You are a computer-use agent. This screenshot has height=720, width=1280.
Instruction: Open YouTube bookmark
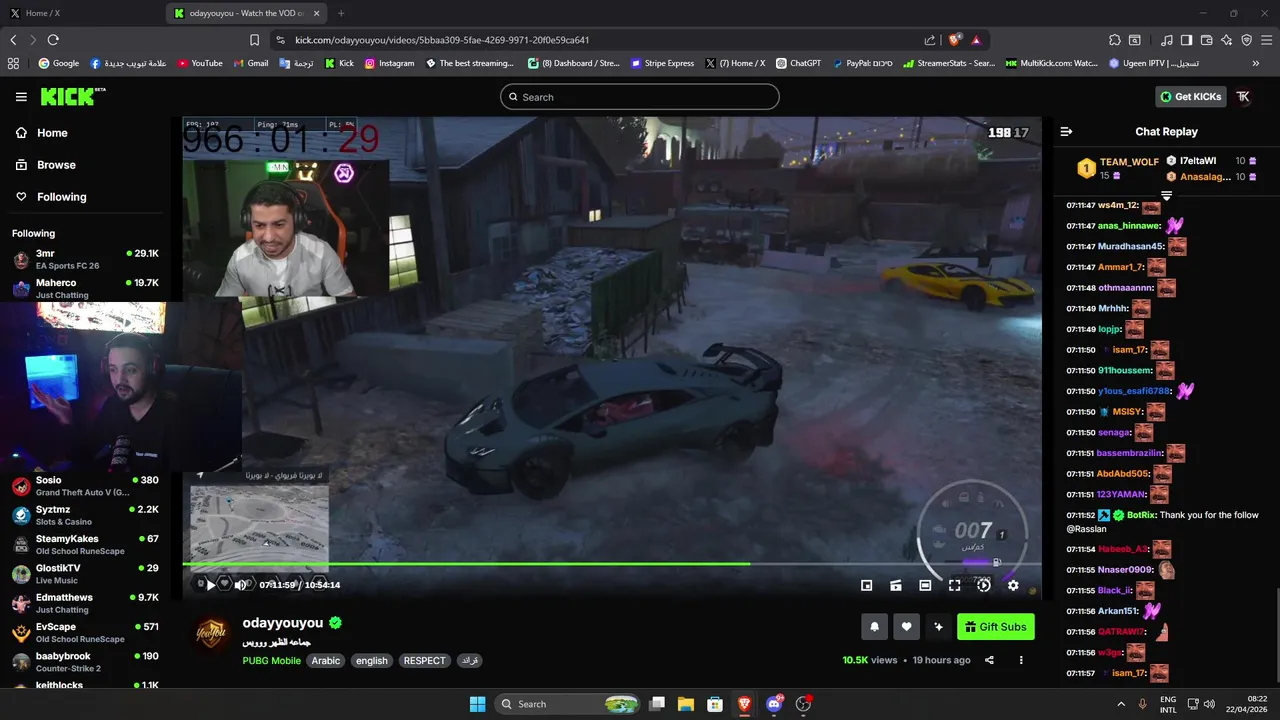(200, 63)
